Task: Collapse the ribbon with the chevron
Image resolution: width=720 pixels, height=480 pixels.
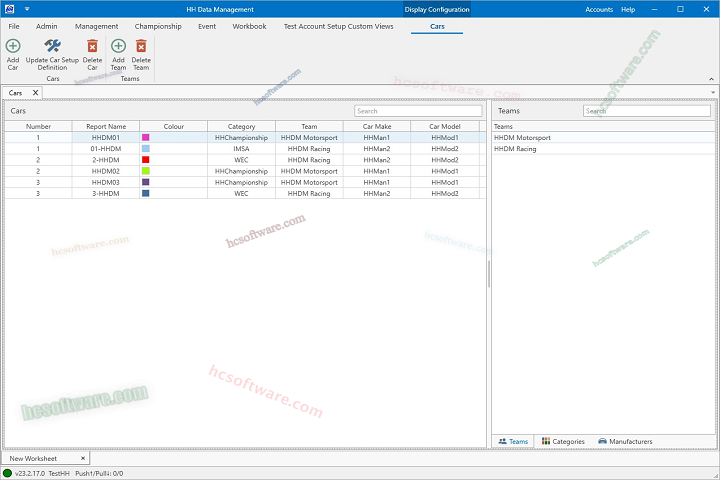Action: (711, 79)
